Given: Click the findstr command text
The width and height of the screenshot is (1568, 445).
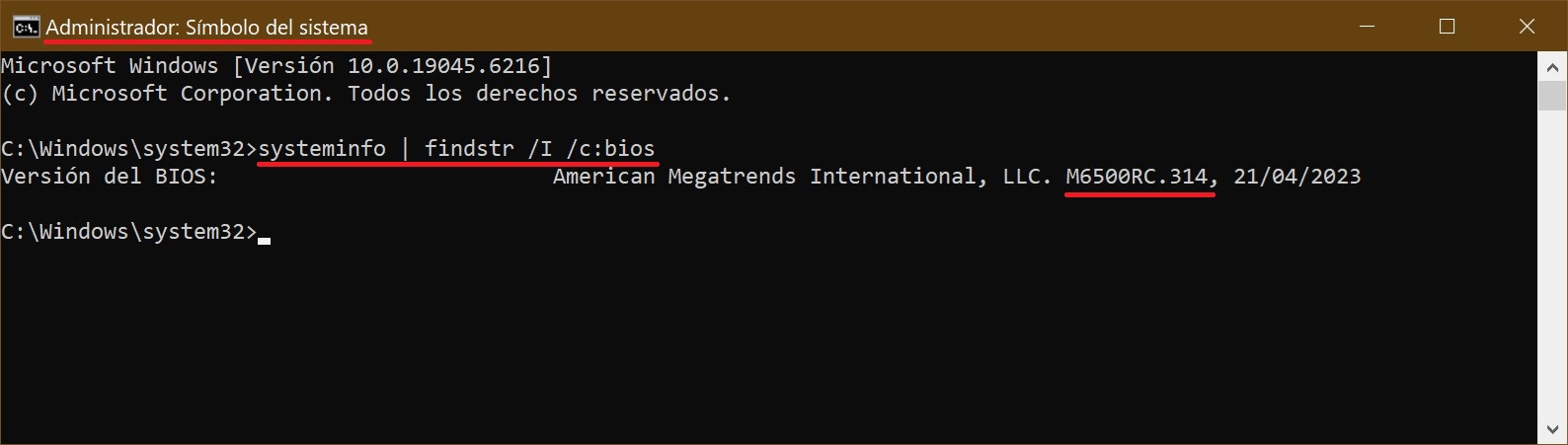Looking at the screenshot, I should pos(469,149).
